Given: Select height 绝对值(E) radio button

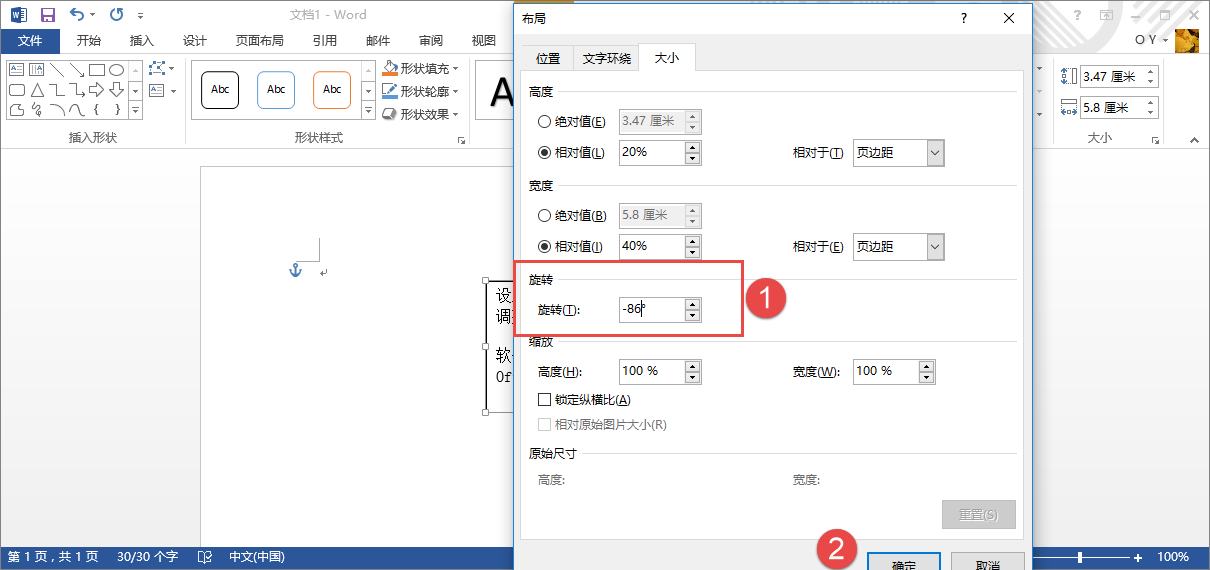Looking at the screenshot, I should (544, 122).
